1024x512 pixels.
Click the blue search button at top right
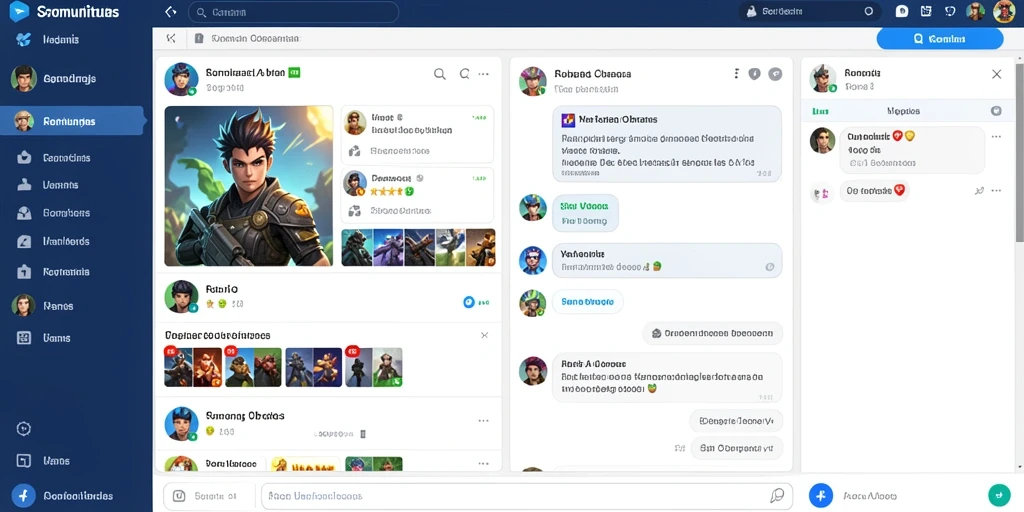pos(939,39)
